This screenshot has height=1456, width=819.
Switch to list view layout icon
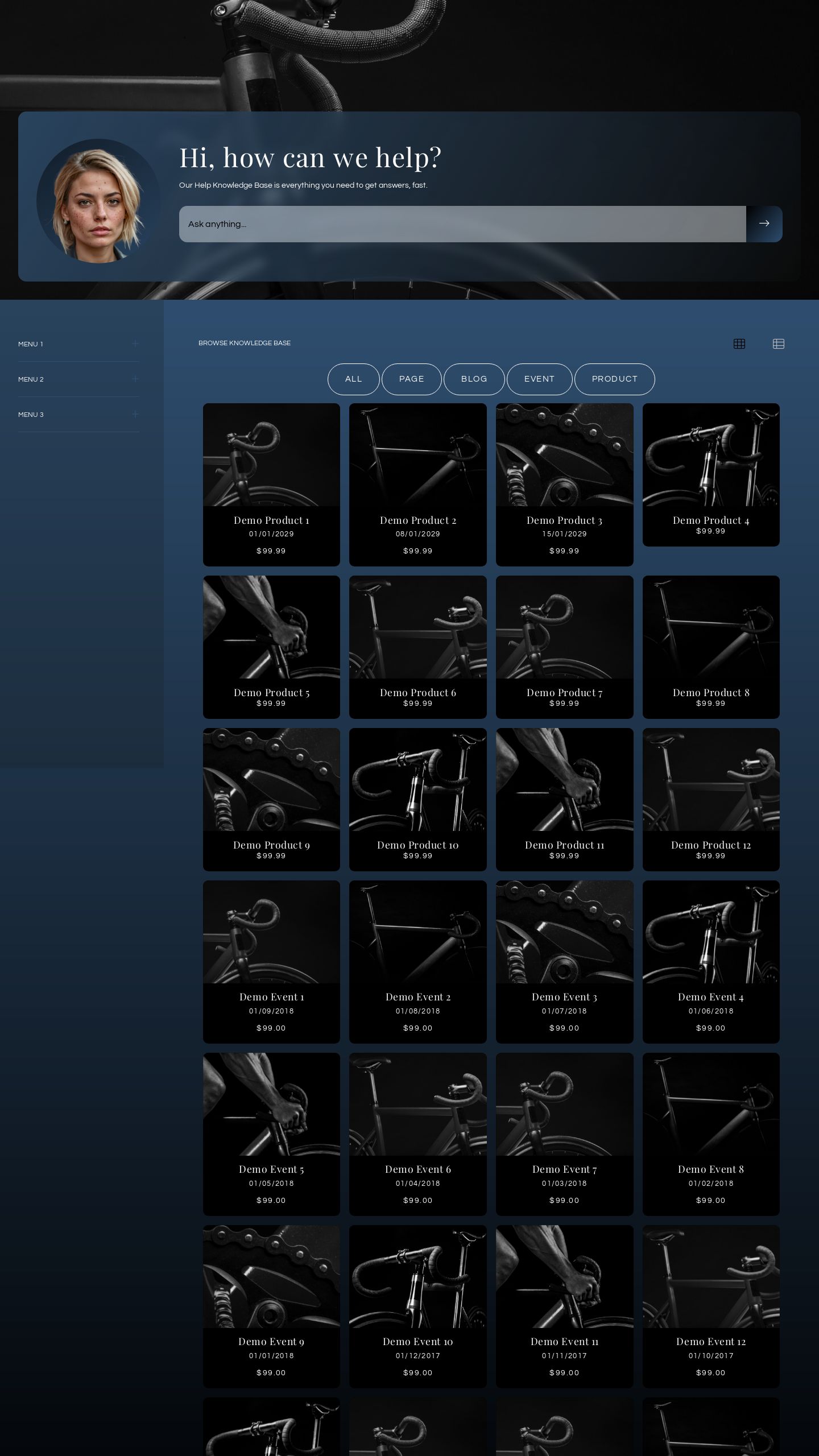click(x=778, y=344)
